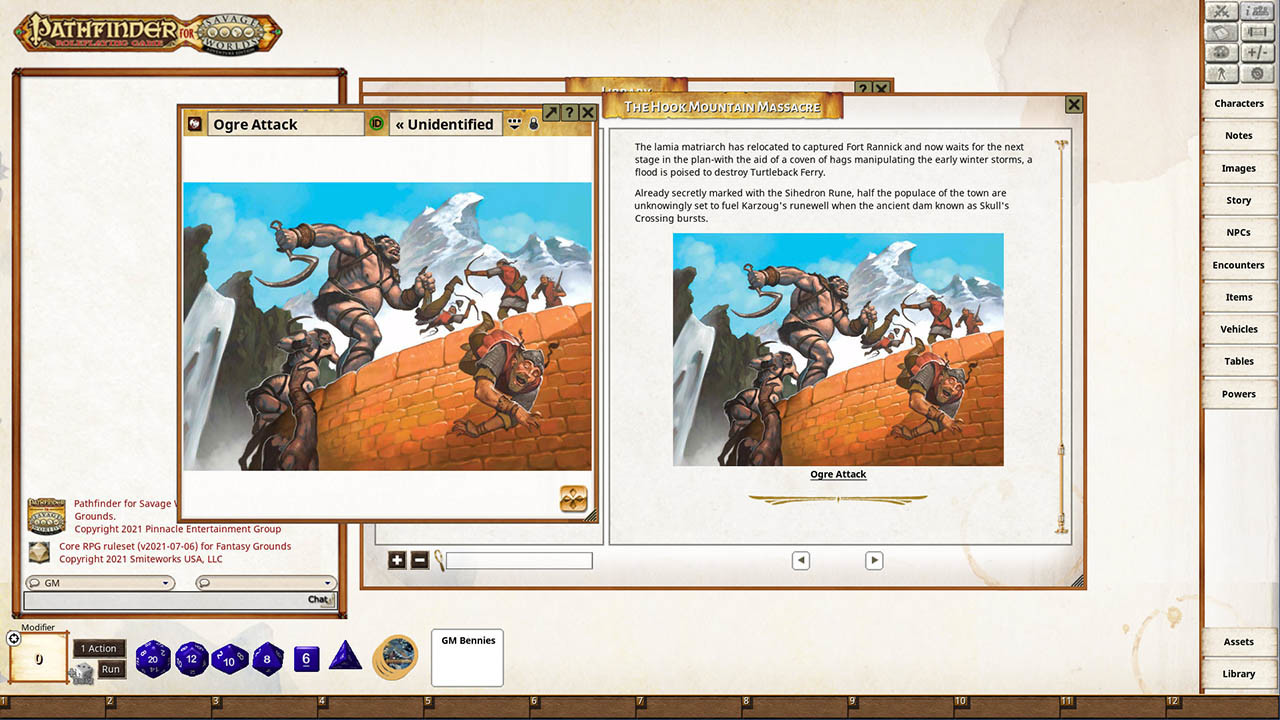Open the gear options icon in top toolbar
Image resolution: width=1280 pixels, height=720 pixels.
coord(1256,74)
